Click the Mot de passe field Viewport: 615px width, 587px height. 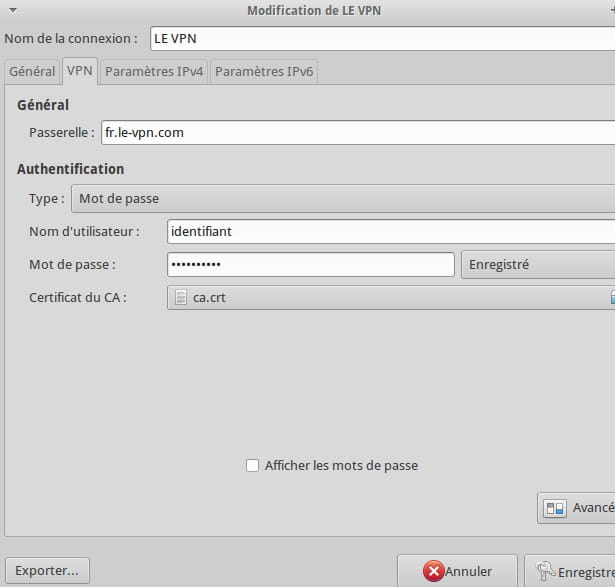[x=311, y=265]
